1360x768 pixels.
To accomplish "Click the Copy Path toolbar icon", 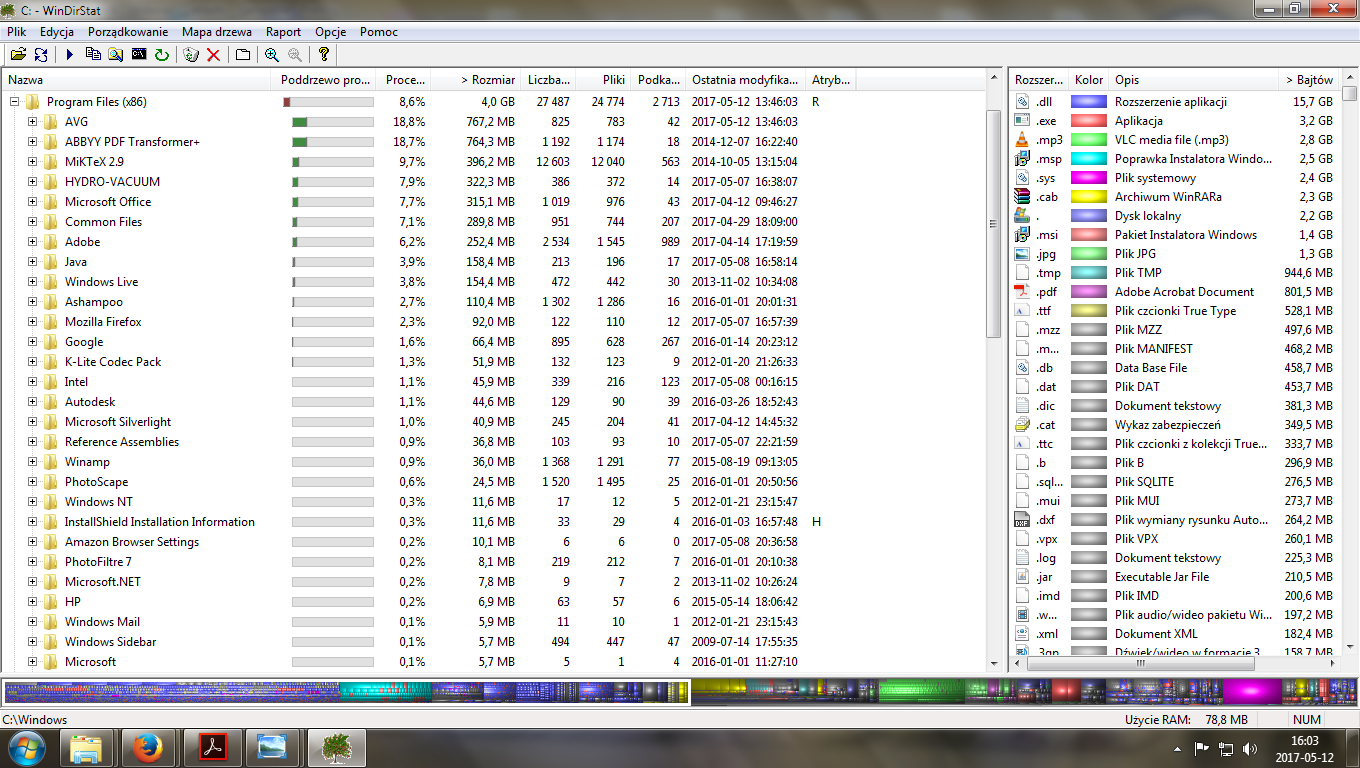I will [x=93, y=55].
